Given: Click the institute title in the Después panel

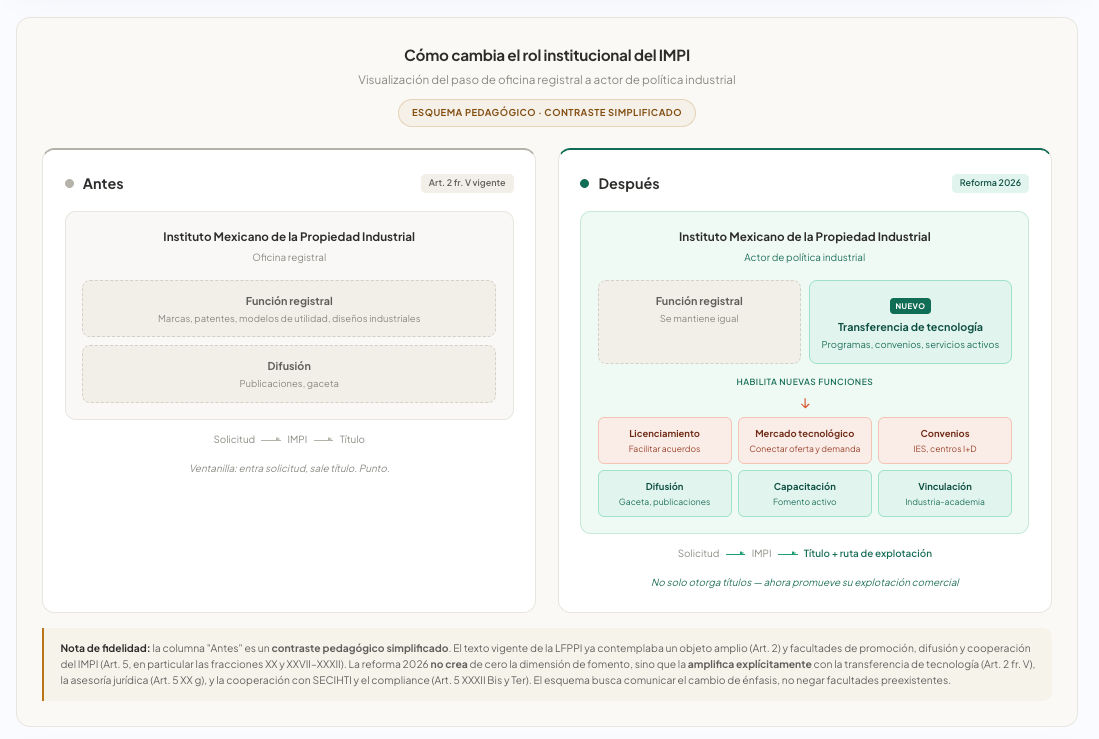Looking at the screenshot, I should tap(805, 237).
